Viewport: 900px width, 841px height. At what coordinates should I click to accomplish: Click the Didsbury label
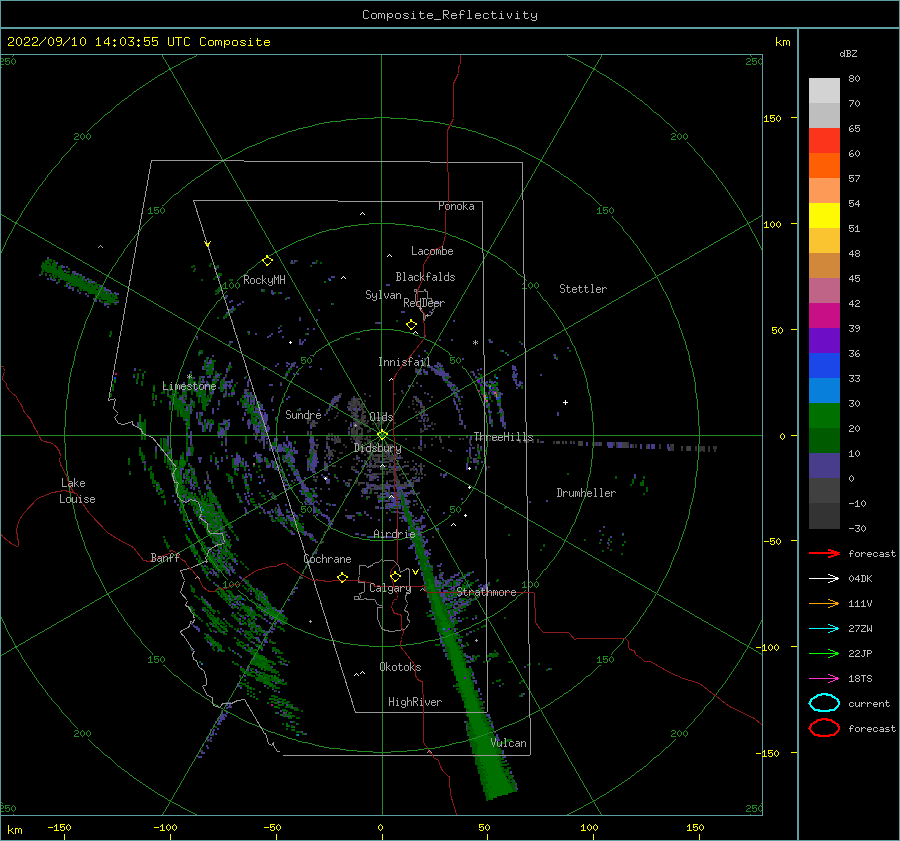coord(378,448)
